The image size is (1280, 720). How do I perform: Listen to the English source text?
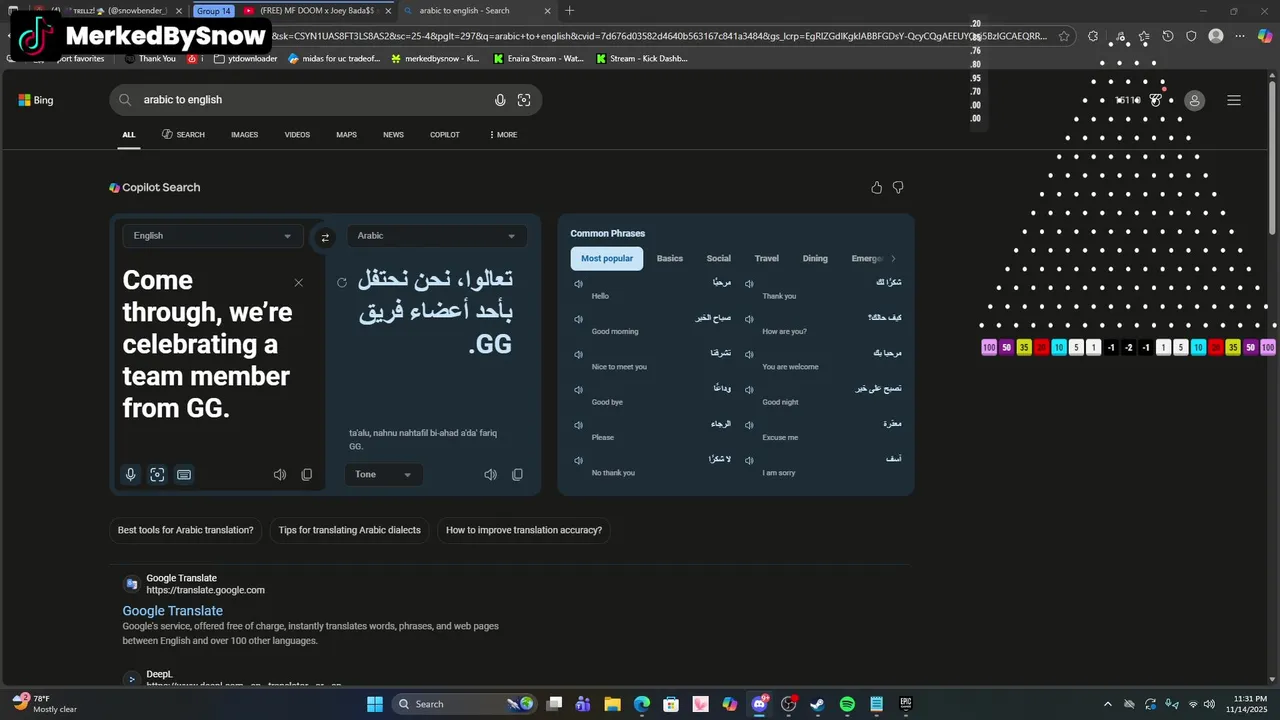[280, 475]
